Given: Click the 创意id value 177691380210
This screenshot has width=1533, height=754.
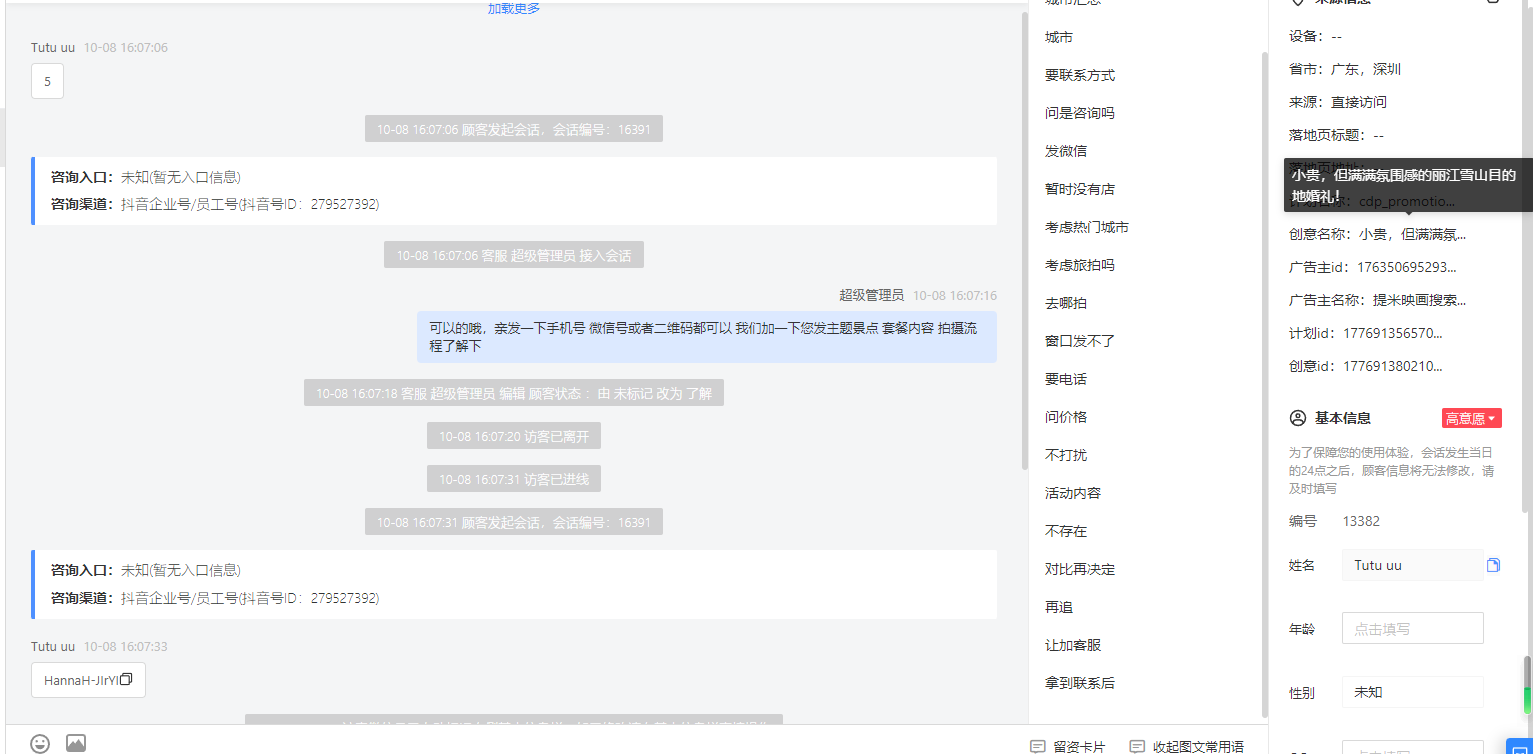Looking at the screenshot, I should 1392,366.
